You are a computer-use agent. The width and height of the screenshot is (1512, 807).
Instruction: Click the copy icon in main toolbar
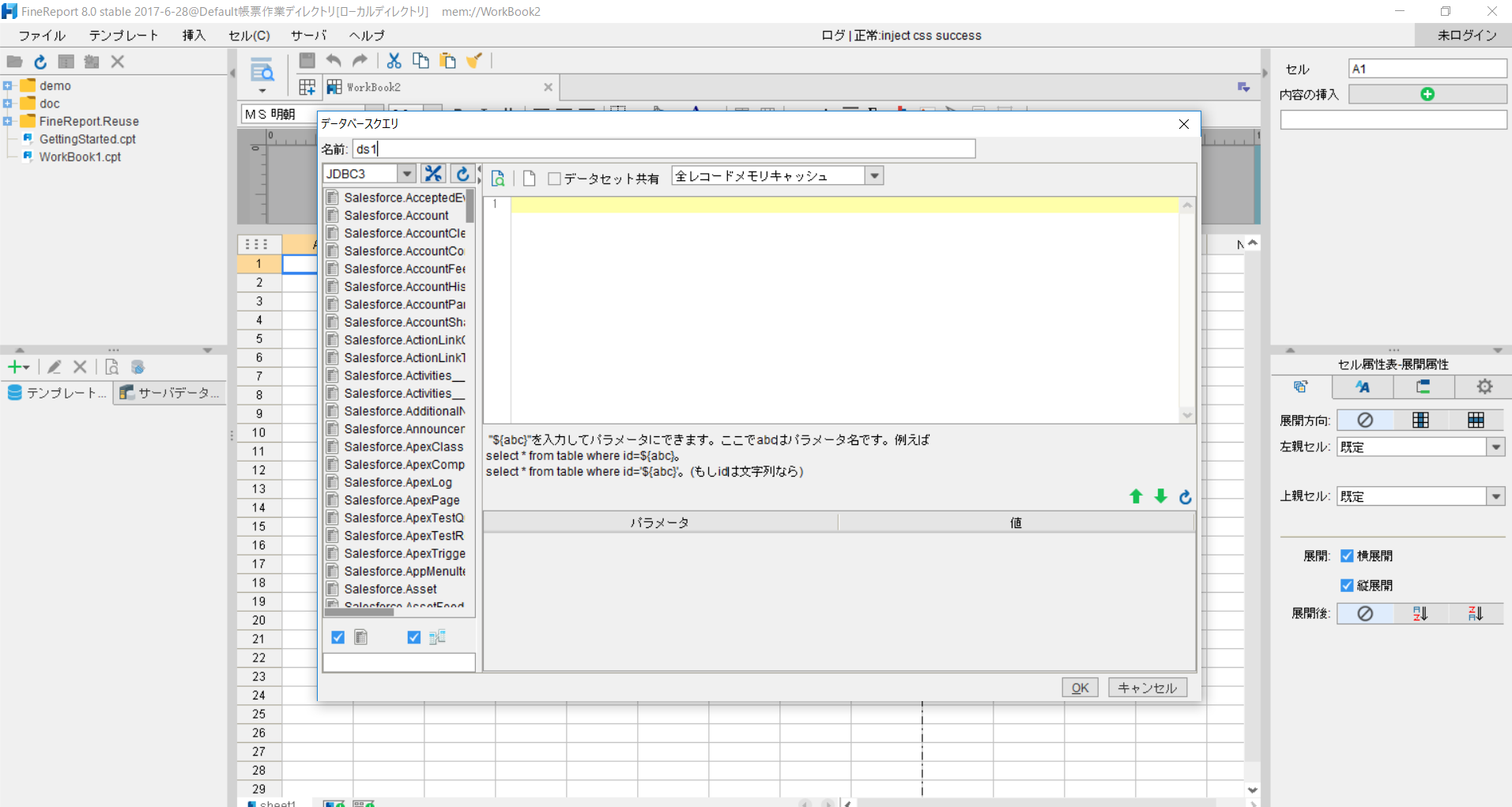point(421,61)
